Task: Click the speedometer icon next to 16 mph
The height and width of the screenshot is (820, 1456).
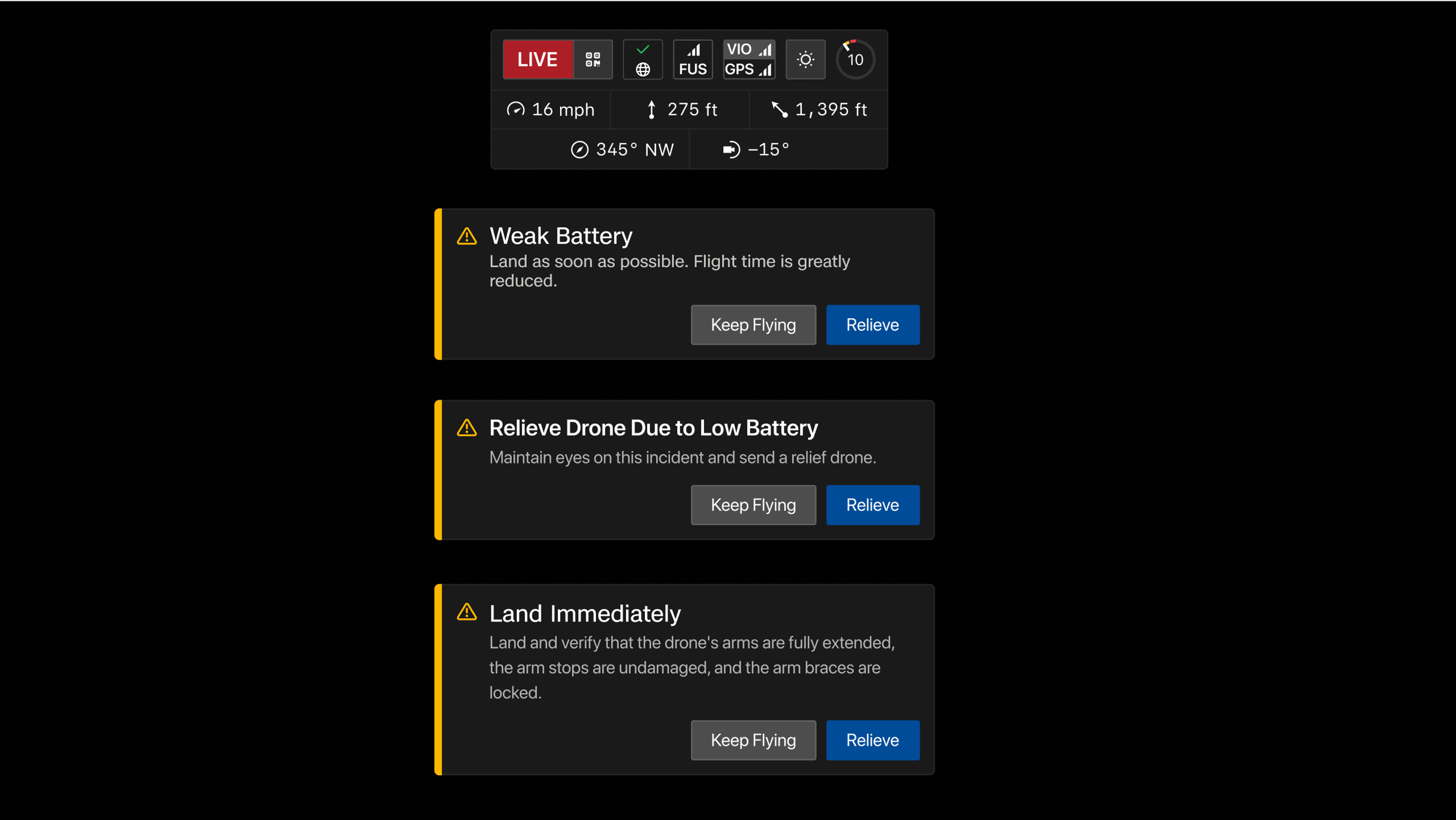Action: click(x=515, y=109)
